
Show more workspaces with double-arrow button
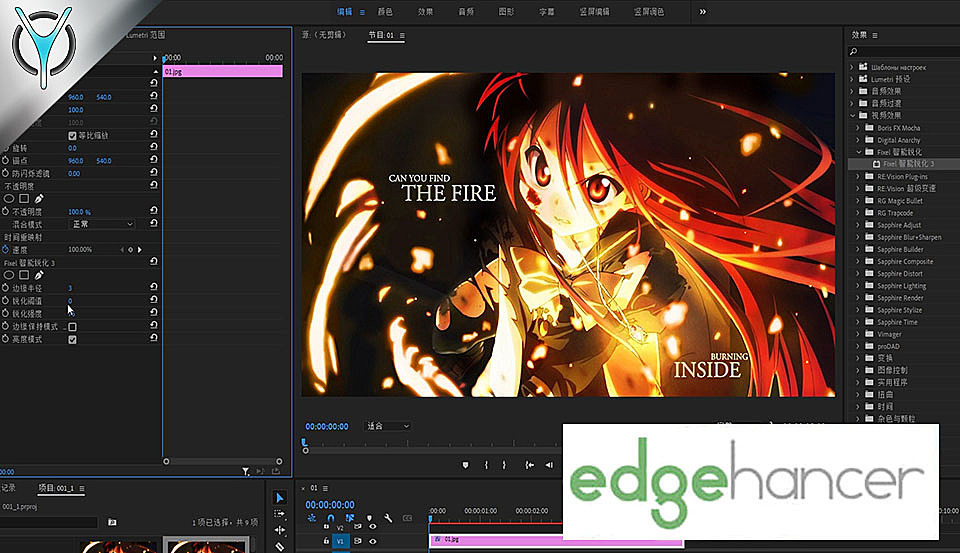pyautogui.click(x=702, y=12)
